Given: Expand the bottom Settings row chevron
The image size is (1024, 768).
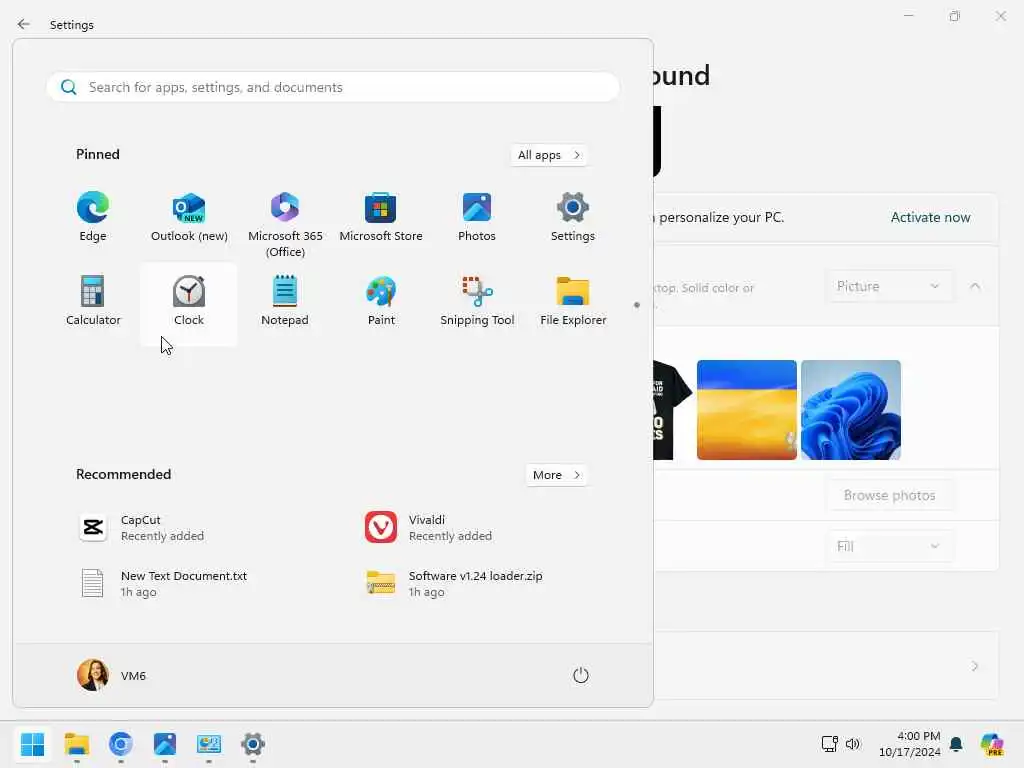Looking at the screenshot, I should tap(975, 666).
